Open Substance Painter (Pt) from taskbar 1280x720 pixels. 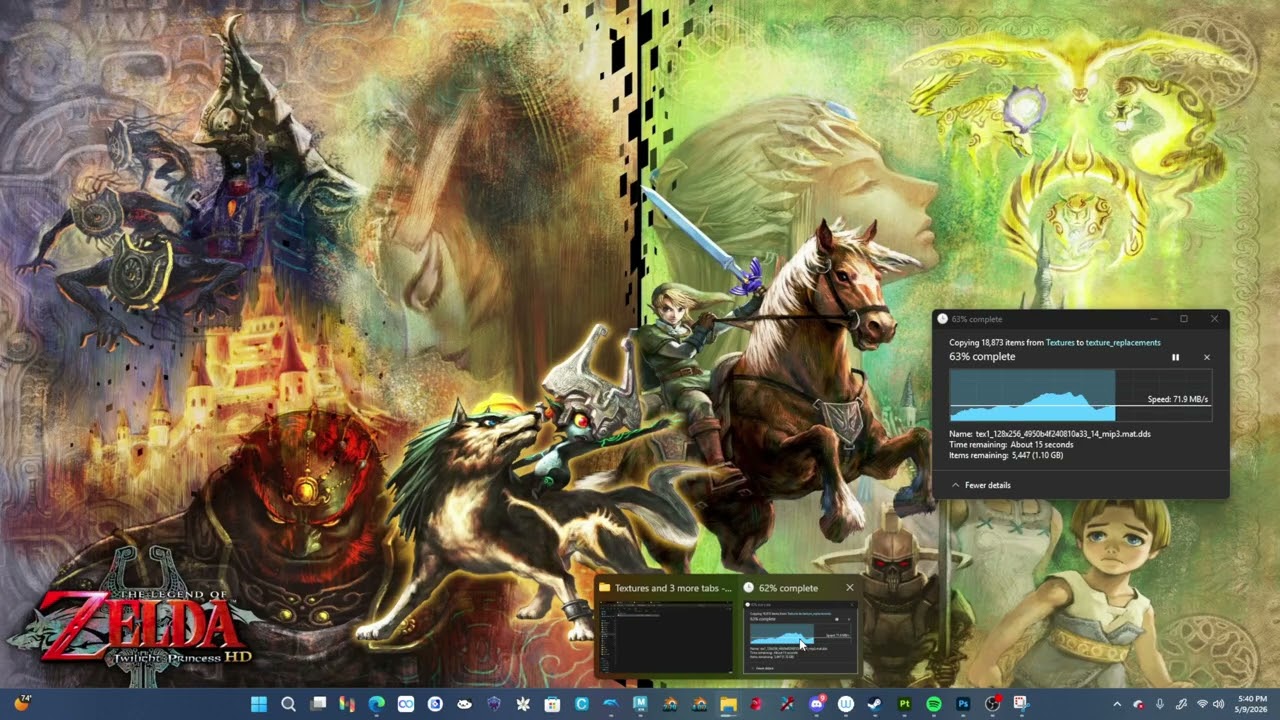tap(905, 704)
